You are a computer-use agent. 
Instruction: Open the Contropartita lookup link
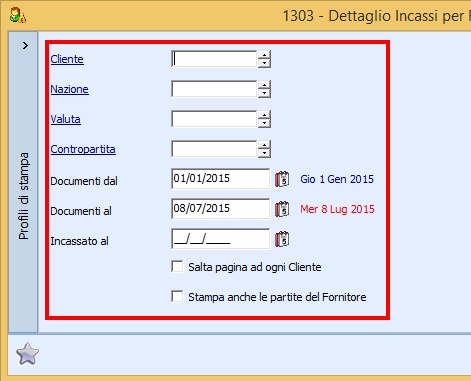(x=83, y=149)
